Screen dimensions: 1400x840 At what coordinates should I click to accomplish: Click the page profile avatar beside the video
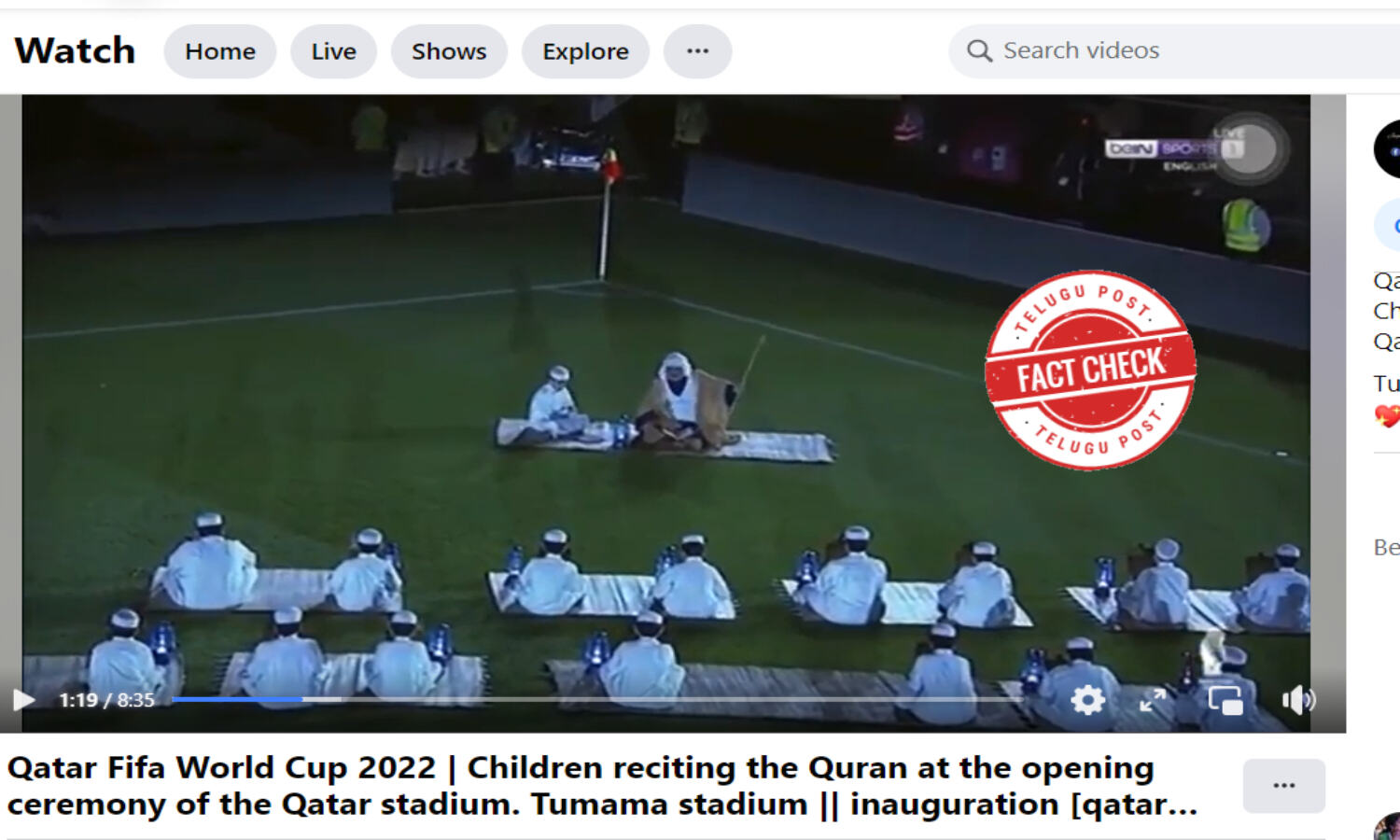pos(1388,149)
